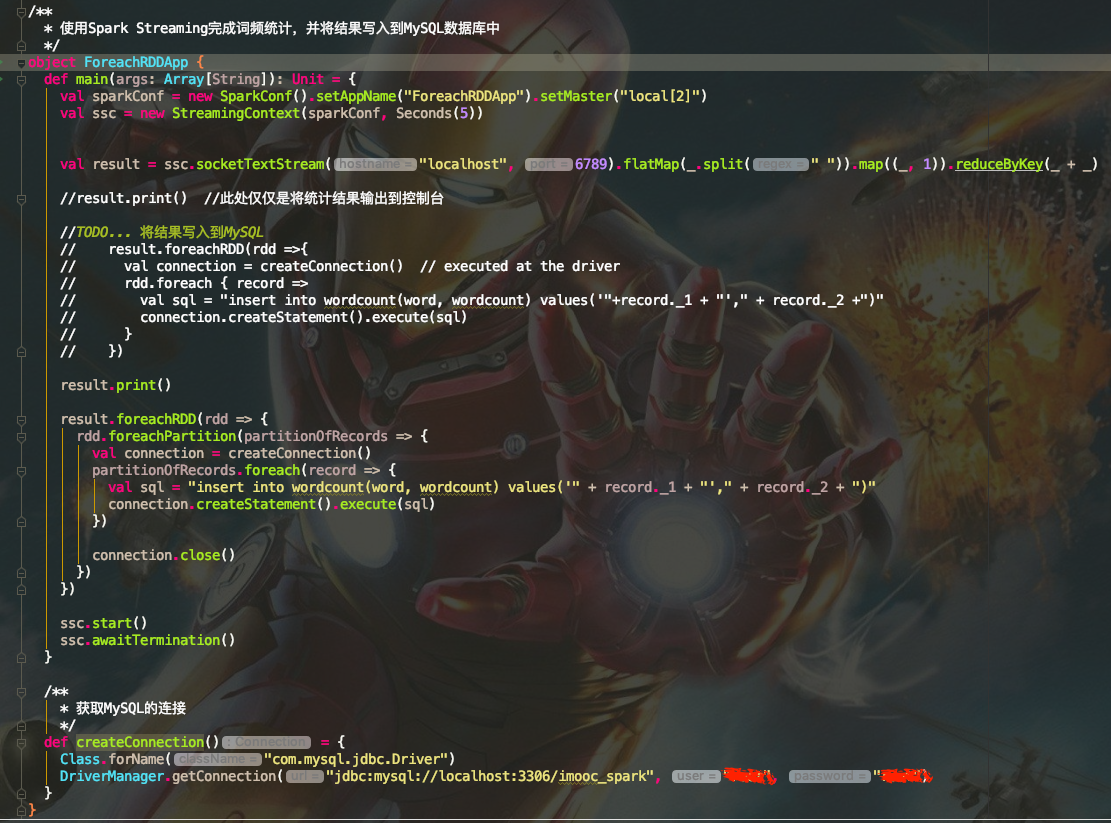Screen dimensions: 1111x823
Task: Click fold end marker beside main's closing brace
Action: point(21,658)
